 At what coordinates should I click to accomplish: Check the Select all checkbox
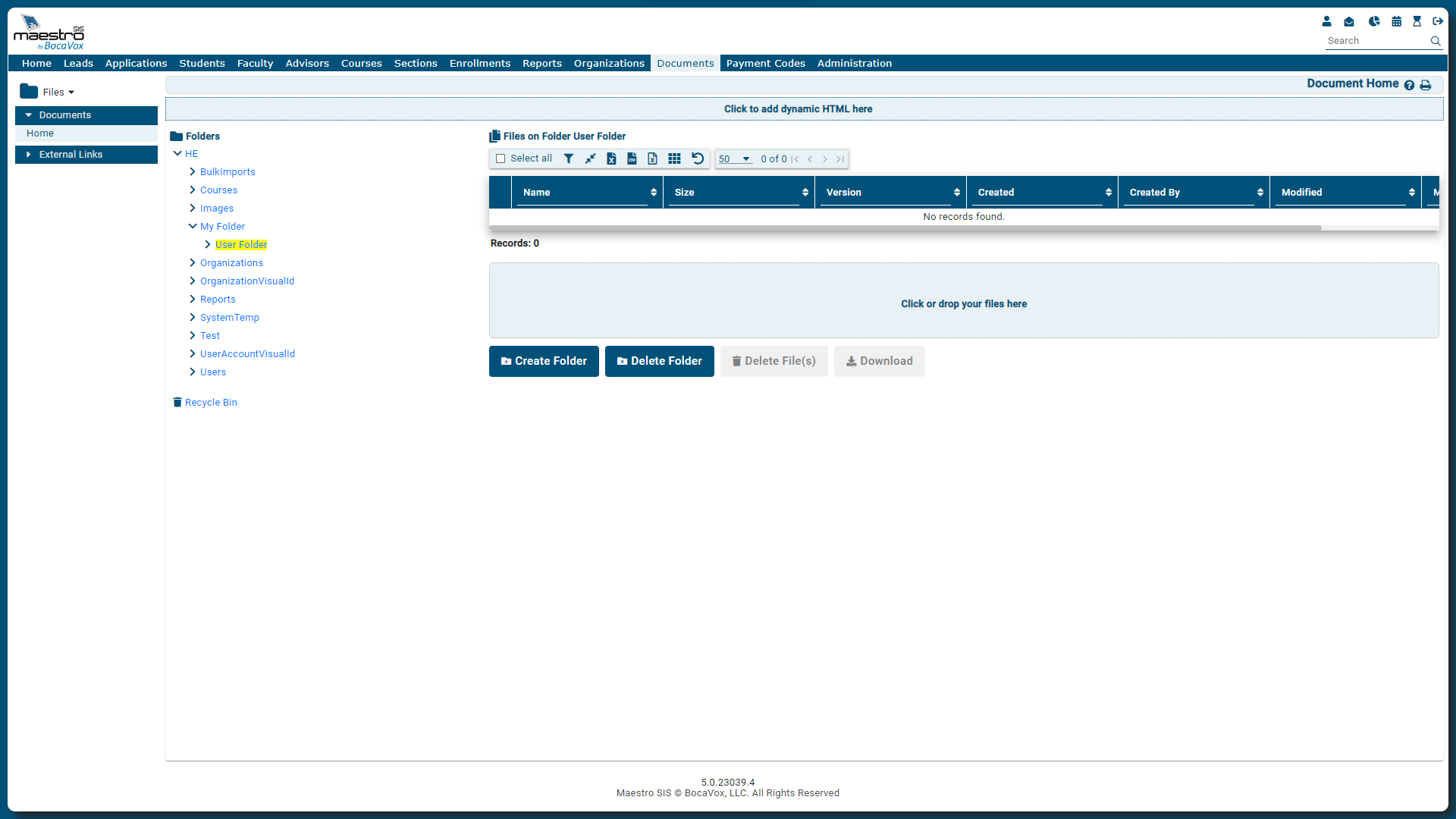pos(500,158)
